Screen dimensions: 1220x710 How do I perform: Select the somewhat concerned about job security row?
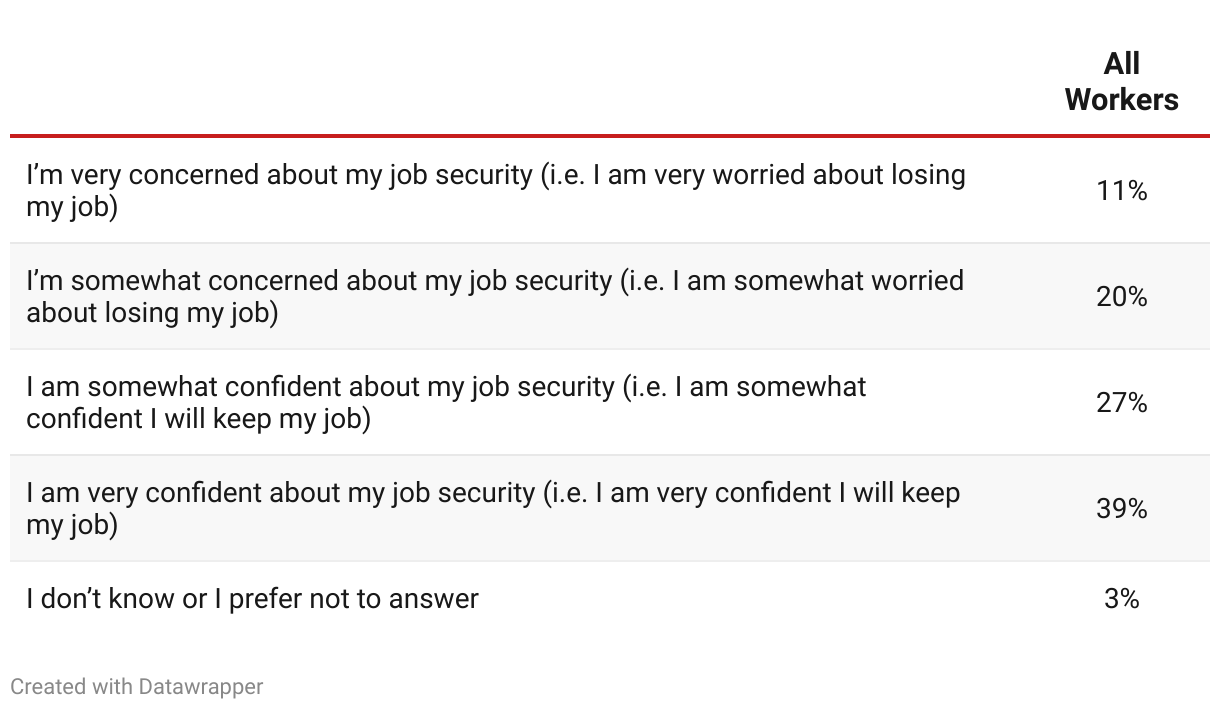(610, 296)
